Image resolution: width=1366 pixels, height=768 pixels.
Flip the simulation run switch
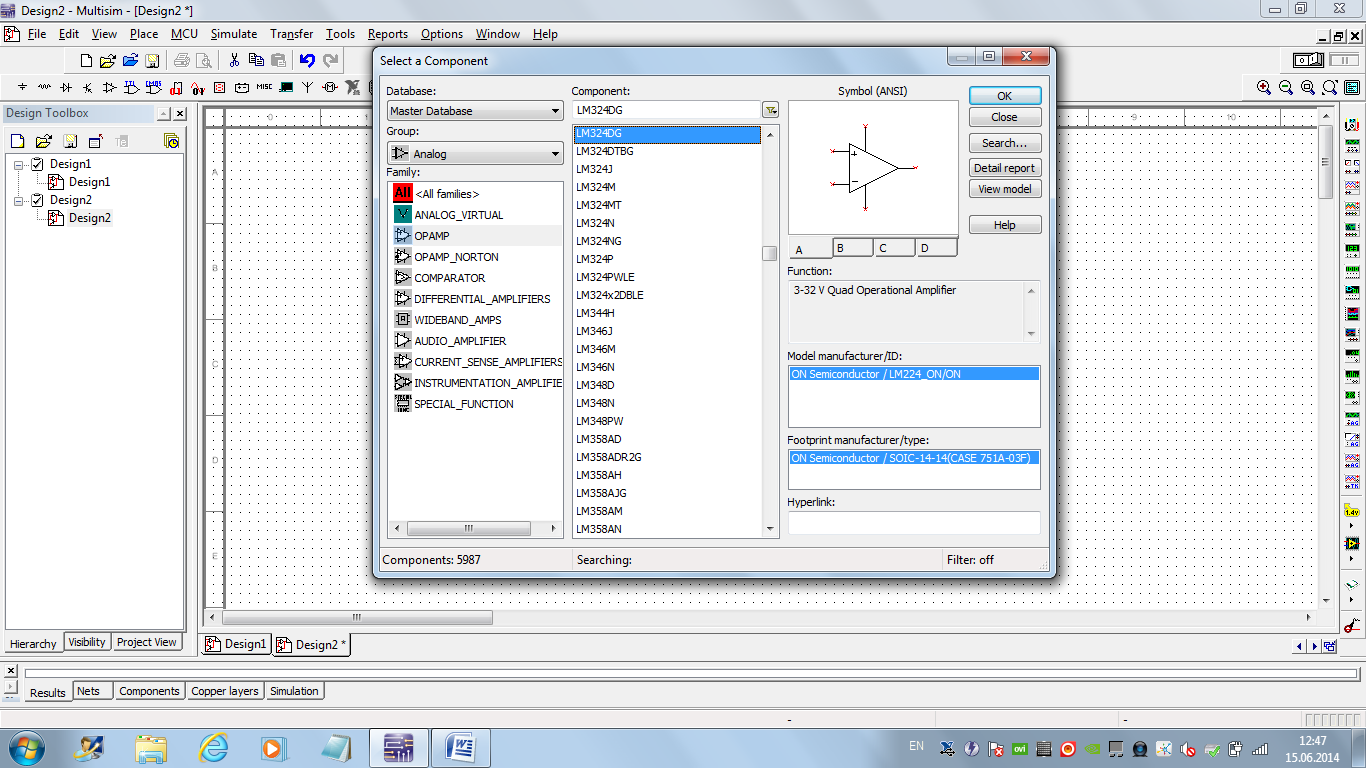click(x=1308, y=61)
